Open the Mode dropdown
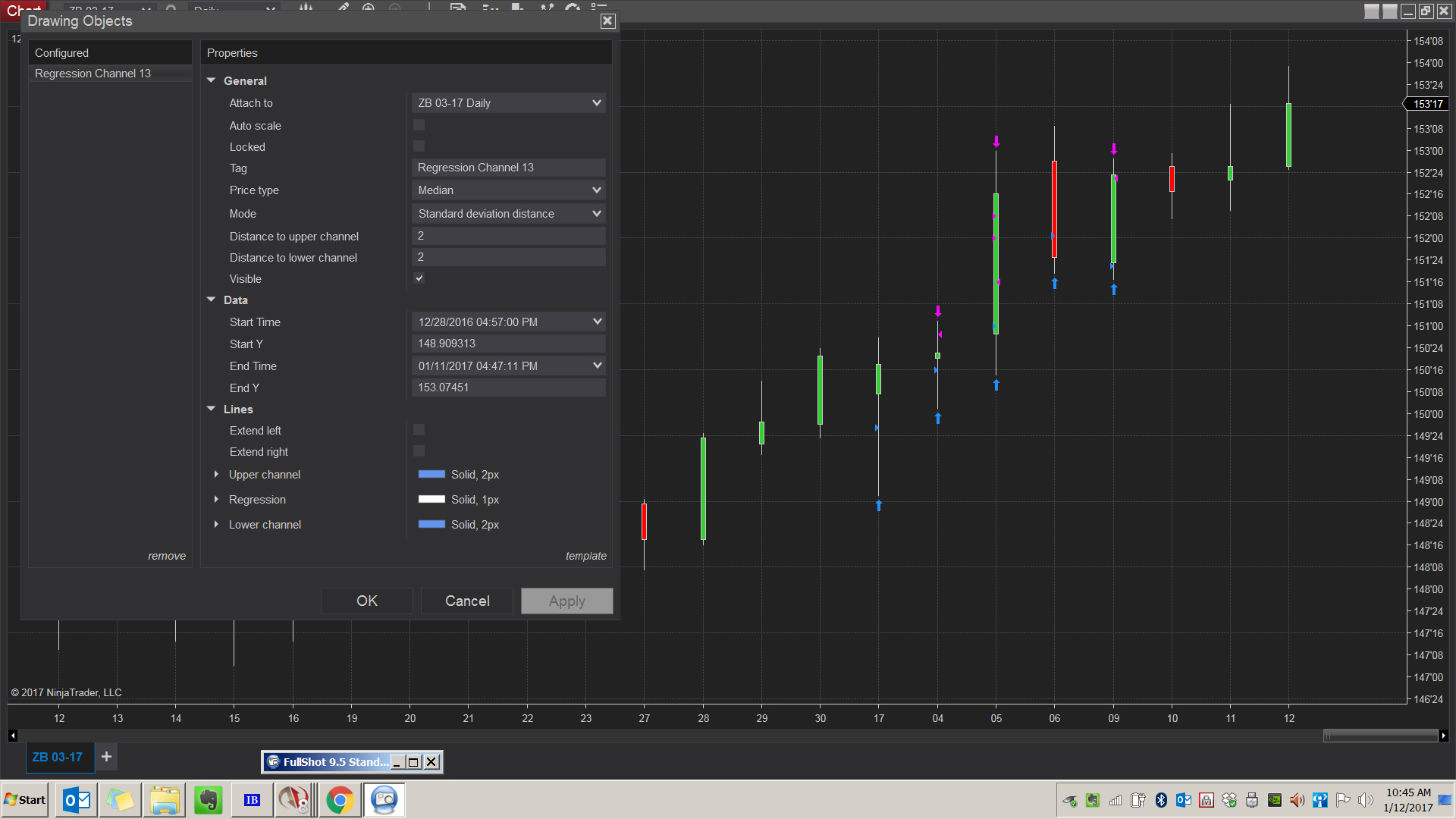This screenshot has height=819, width=1456. (x=508, y=214)
